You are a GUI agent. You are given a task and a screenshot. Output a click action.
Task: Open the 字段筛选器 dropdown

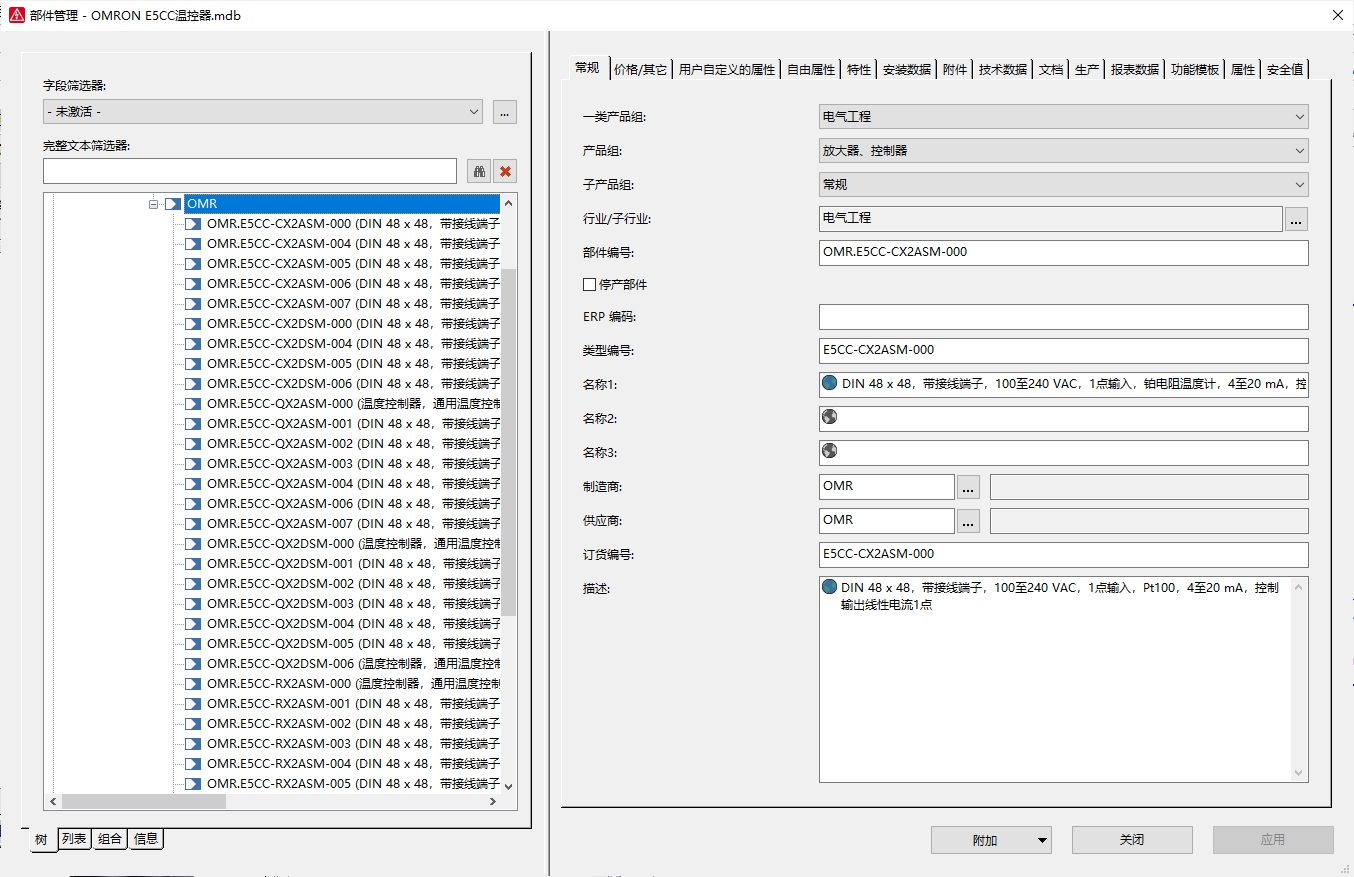pos(474,112)
